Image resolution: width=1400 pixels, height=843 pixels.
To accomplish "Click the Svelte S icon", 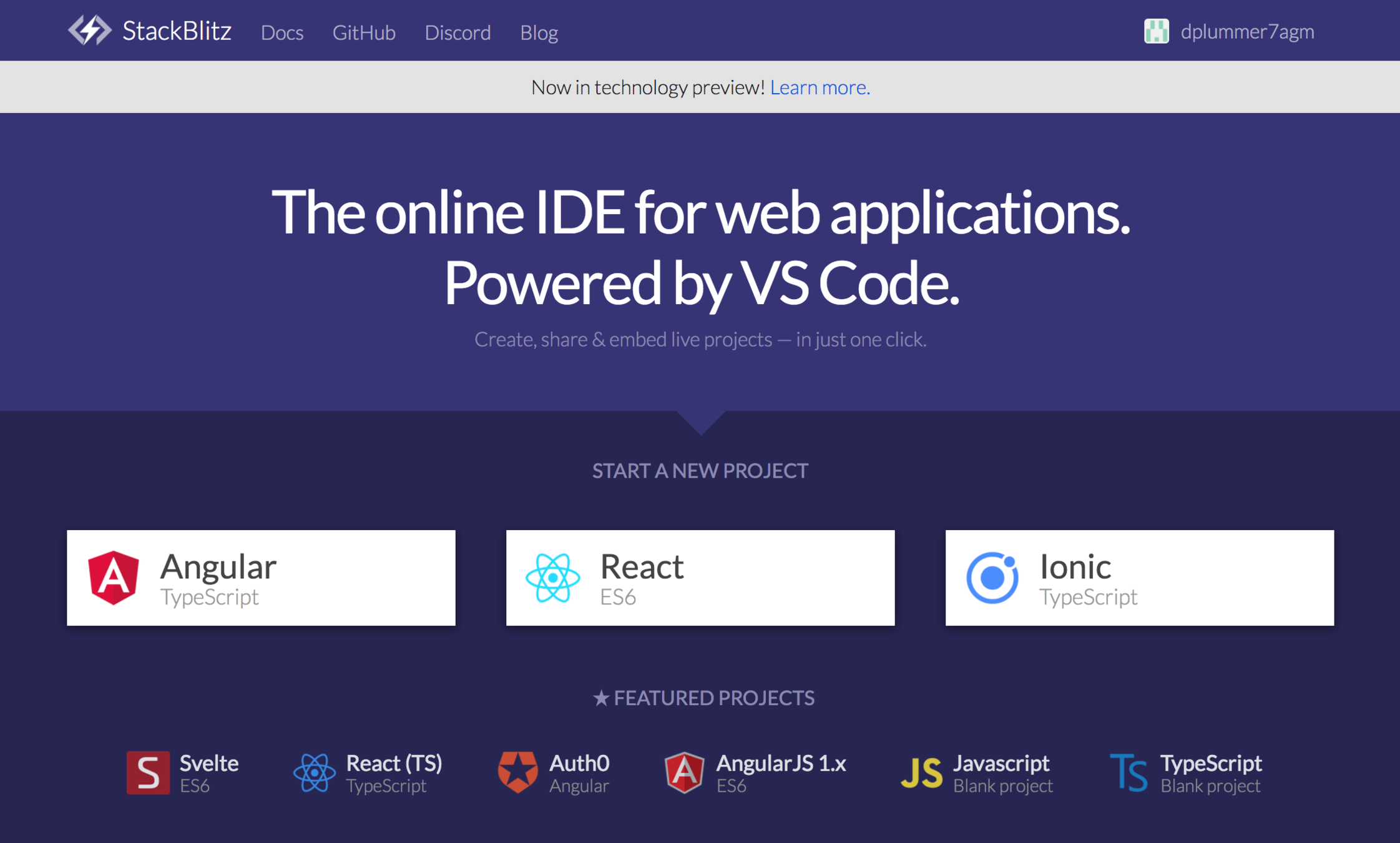I will pos(148,772).
